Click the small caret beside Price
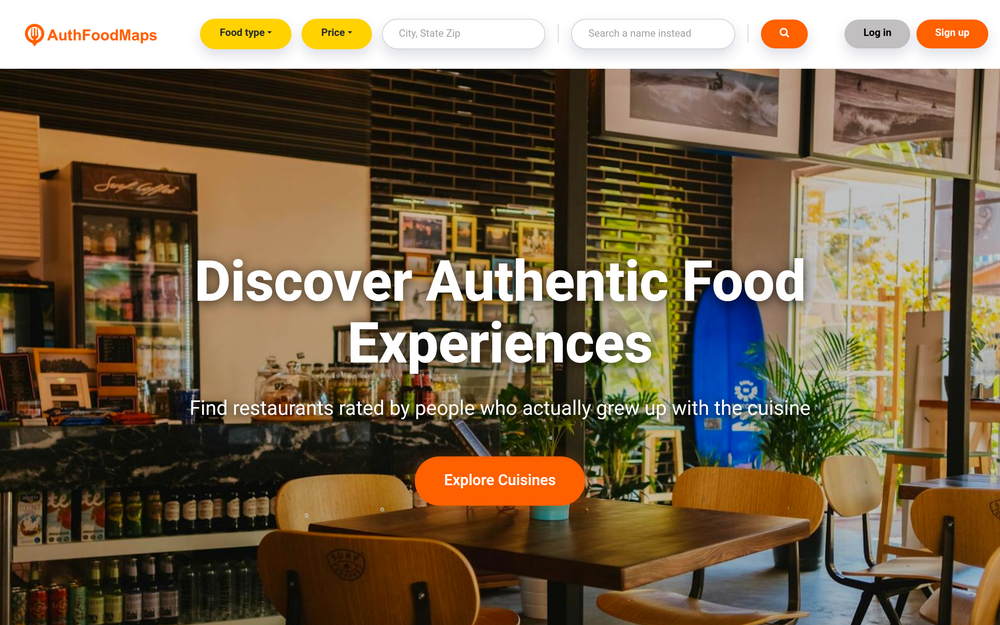The image size is (1000, 625). point(350,33)
